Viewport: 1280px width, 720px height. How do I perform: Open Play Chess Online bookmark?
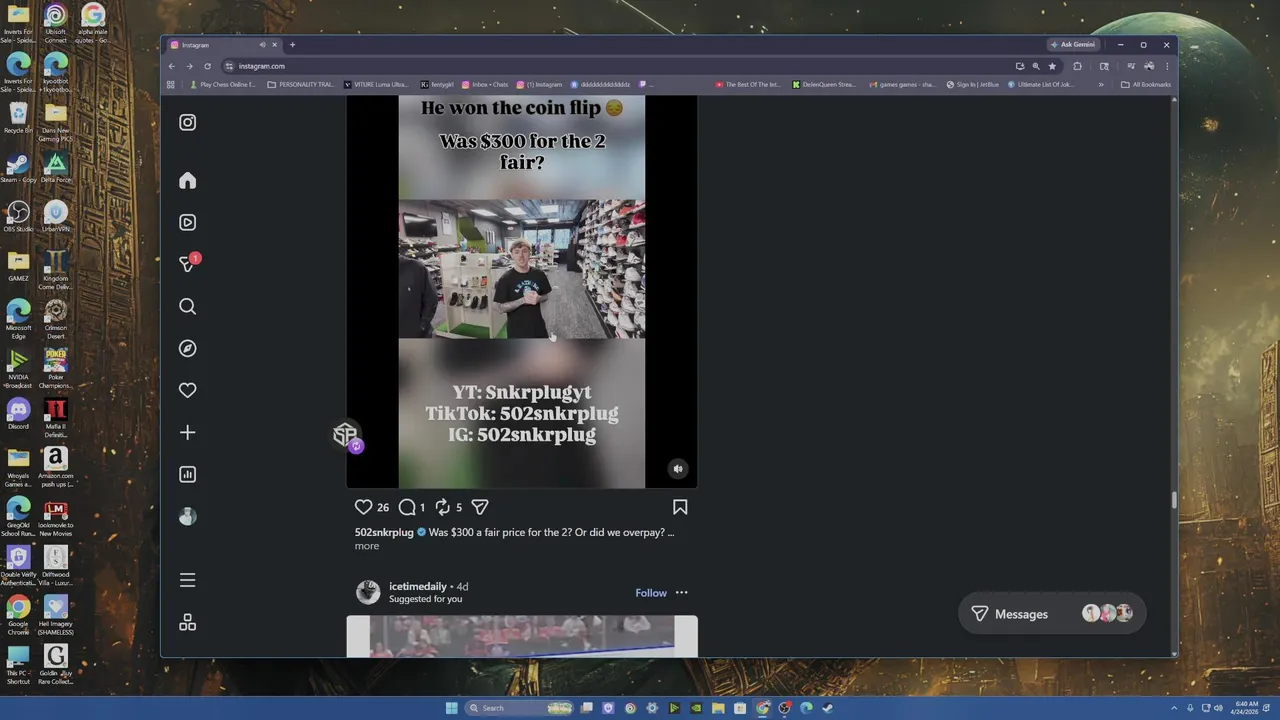pyautogui.click(x=223, y=85)
